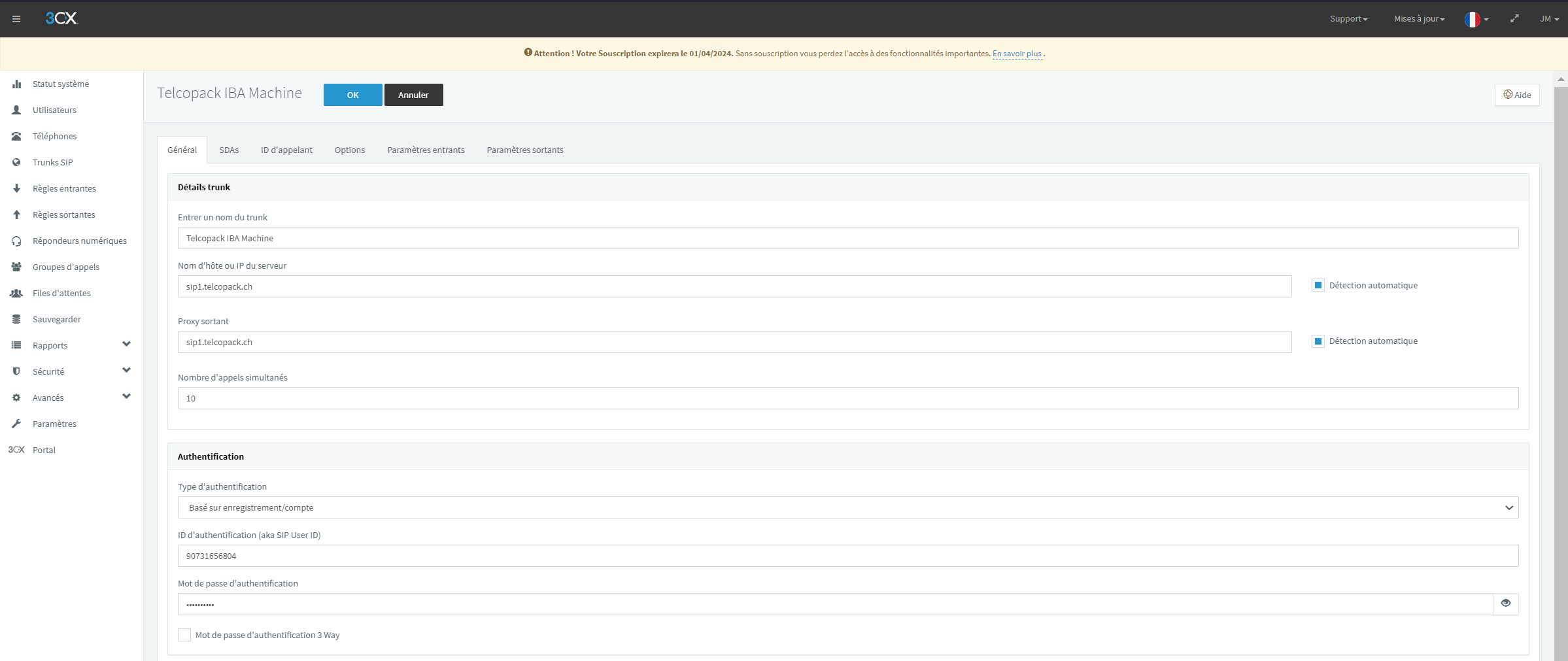This screenshot has width=1568, height=661.
Task: Open the Mises à jour dropdown
Action: coord(1419,19)
